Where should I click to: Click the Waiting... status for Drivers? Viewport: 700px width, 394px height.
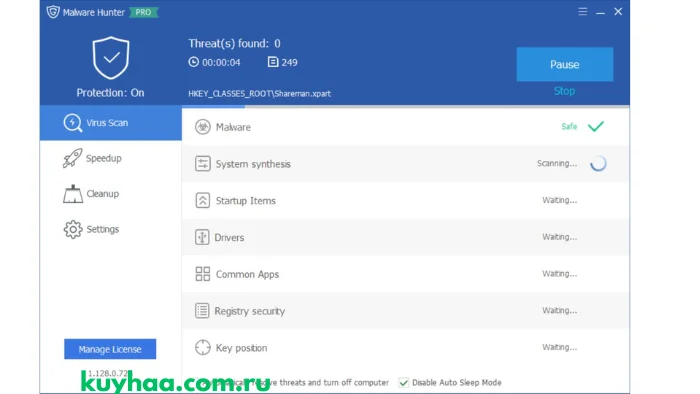click(x=559, y=237)
